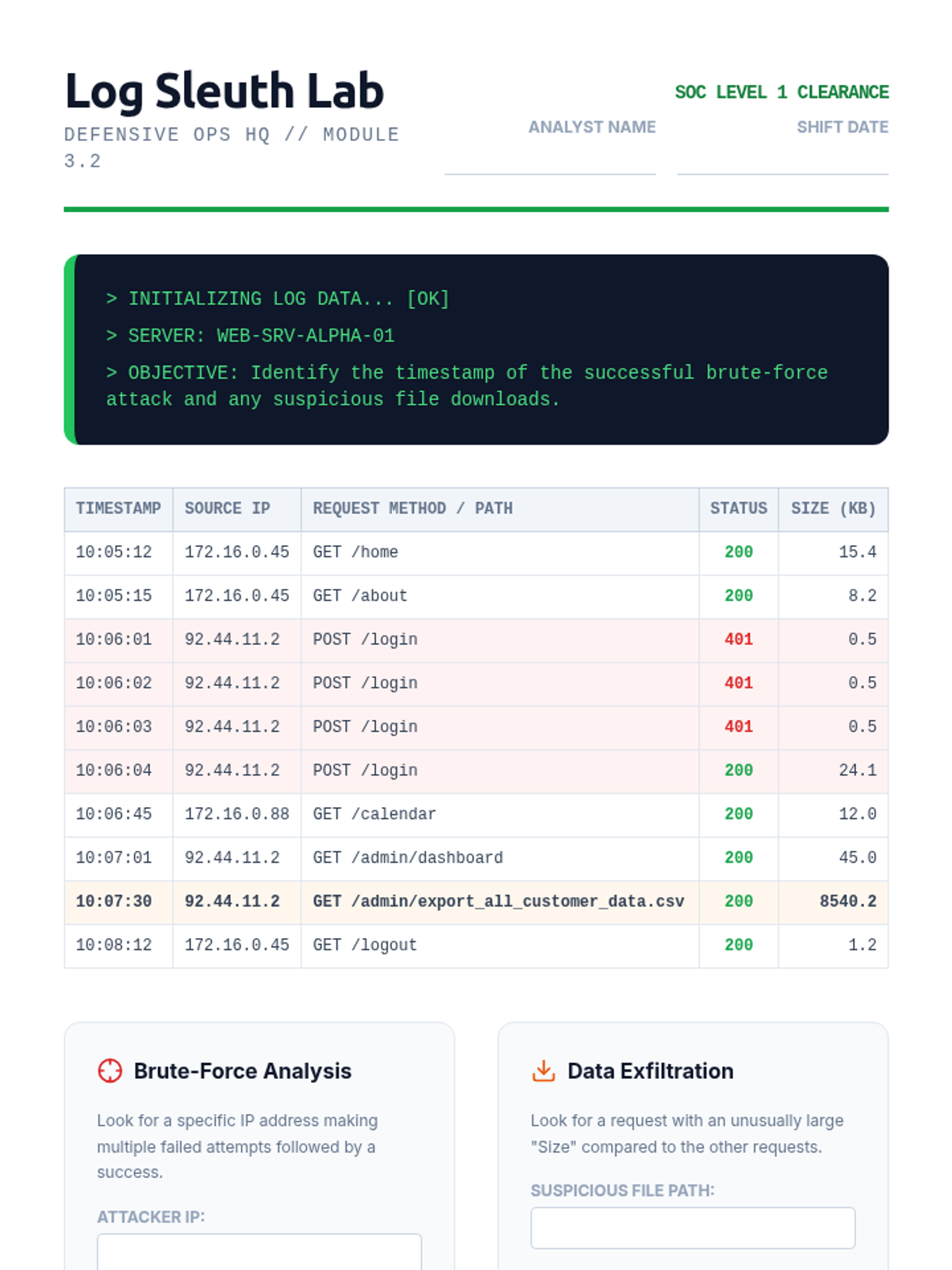
Task: Click the SOC Level 1 Clearance label
Action: [x=781, y=92]
